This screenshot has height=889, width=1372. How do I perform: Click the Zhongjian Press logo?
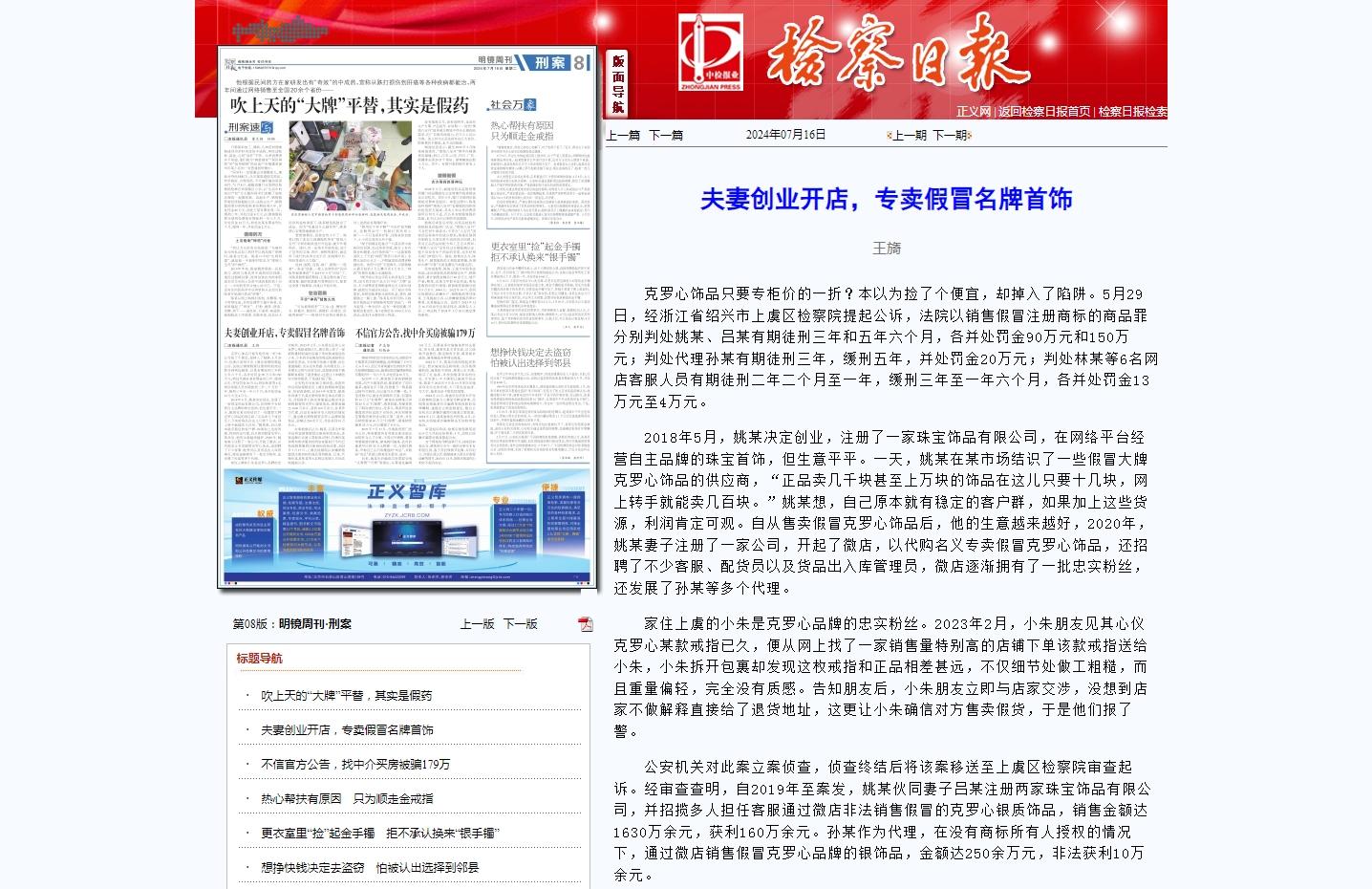[x=711, y=54]
